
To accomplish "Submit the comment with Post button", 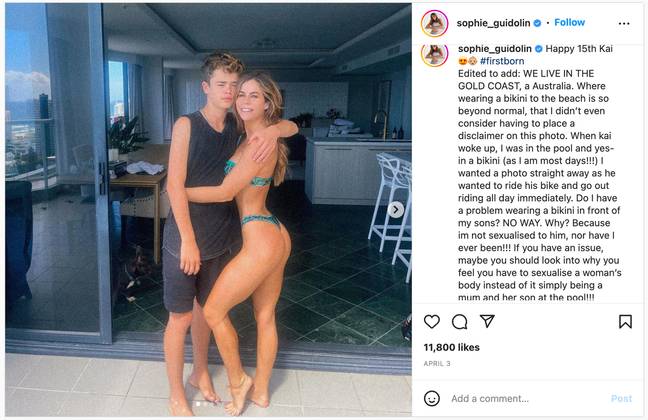I will [621, 399].
